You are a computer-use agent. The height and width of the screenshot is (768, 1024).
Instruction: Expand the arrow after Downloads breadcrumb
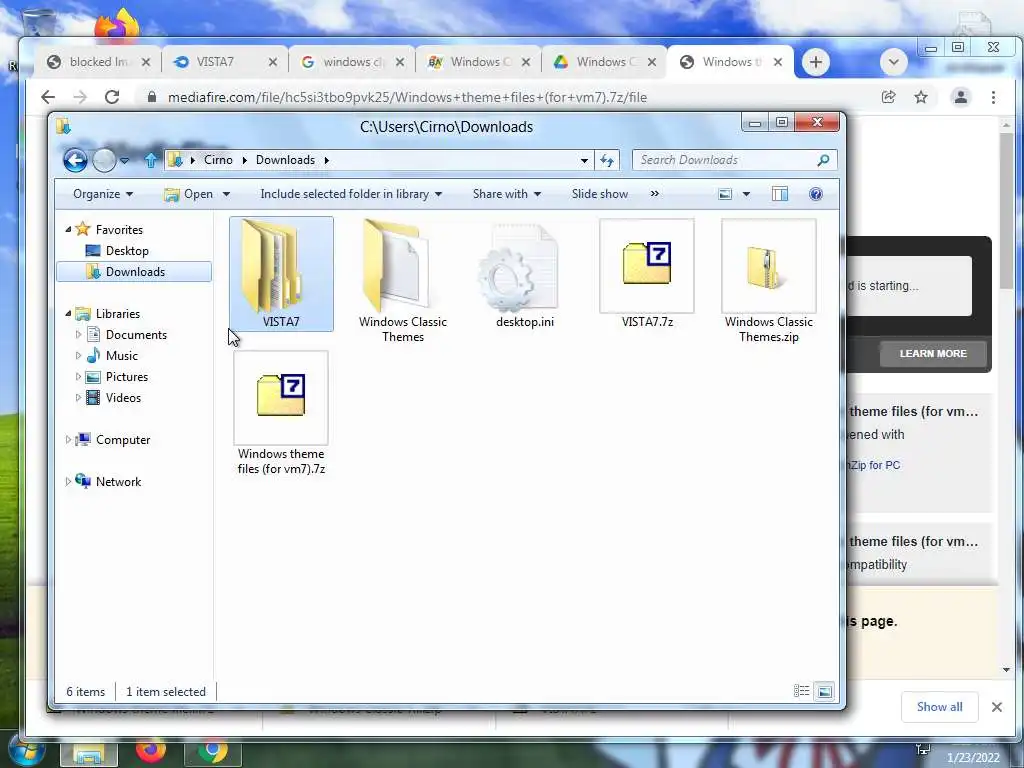(327, 160)
